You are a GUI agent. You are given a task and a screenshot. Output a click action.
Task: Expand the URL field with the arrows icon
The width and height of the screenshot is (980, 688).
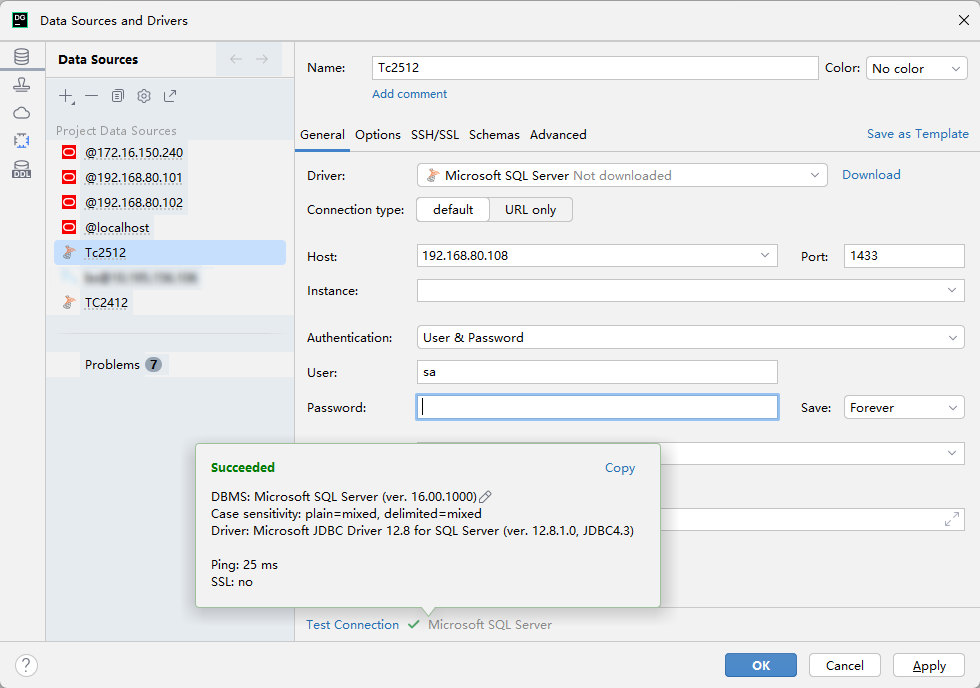[952, 519]
